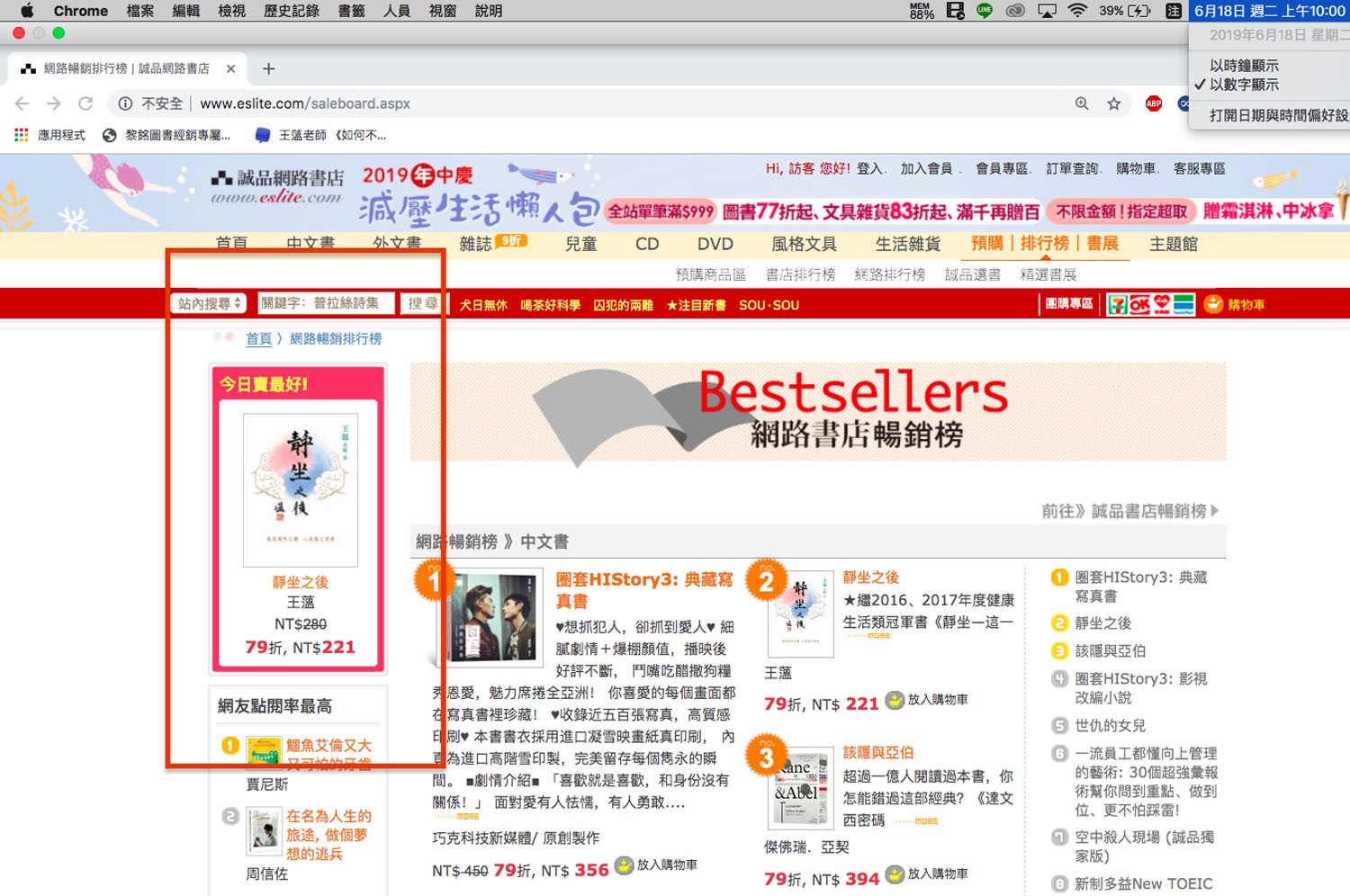Viewport: 1350px width, 896px height.
Task: Open the Chrome menu in menu bar
Action: 81,11
